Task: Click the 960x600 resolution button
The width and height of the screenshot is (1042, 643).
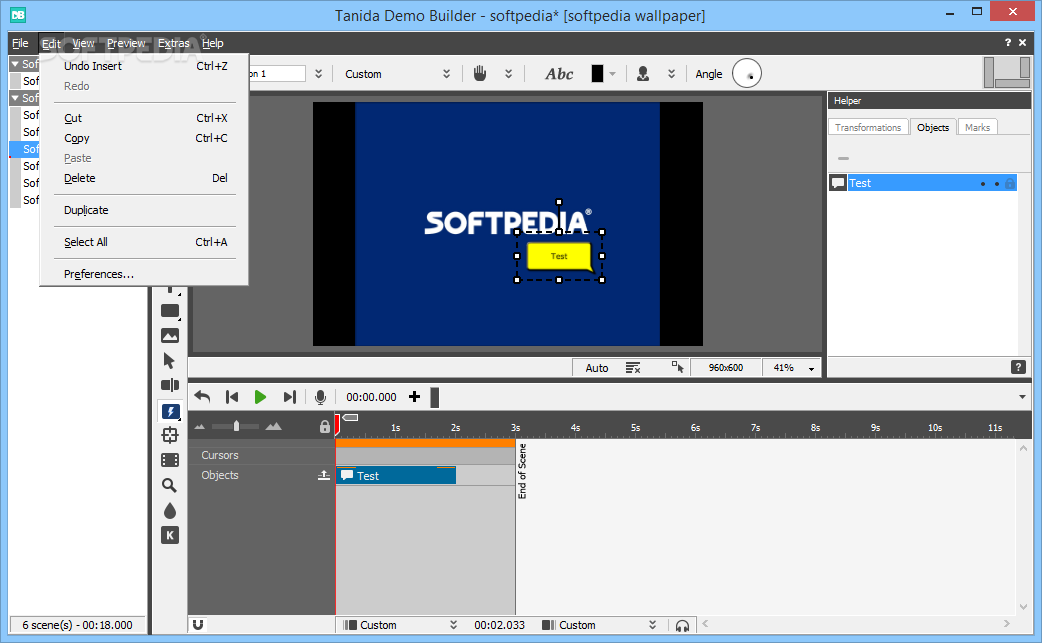Action: (x=726, y=367)
